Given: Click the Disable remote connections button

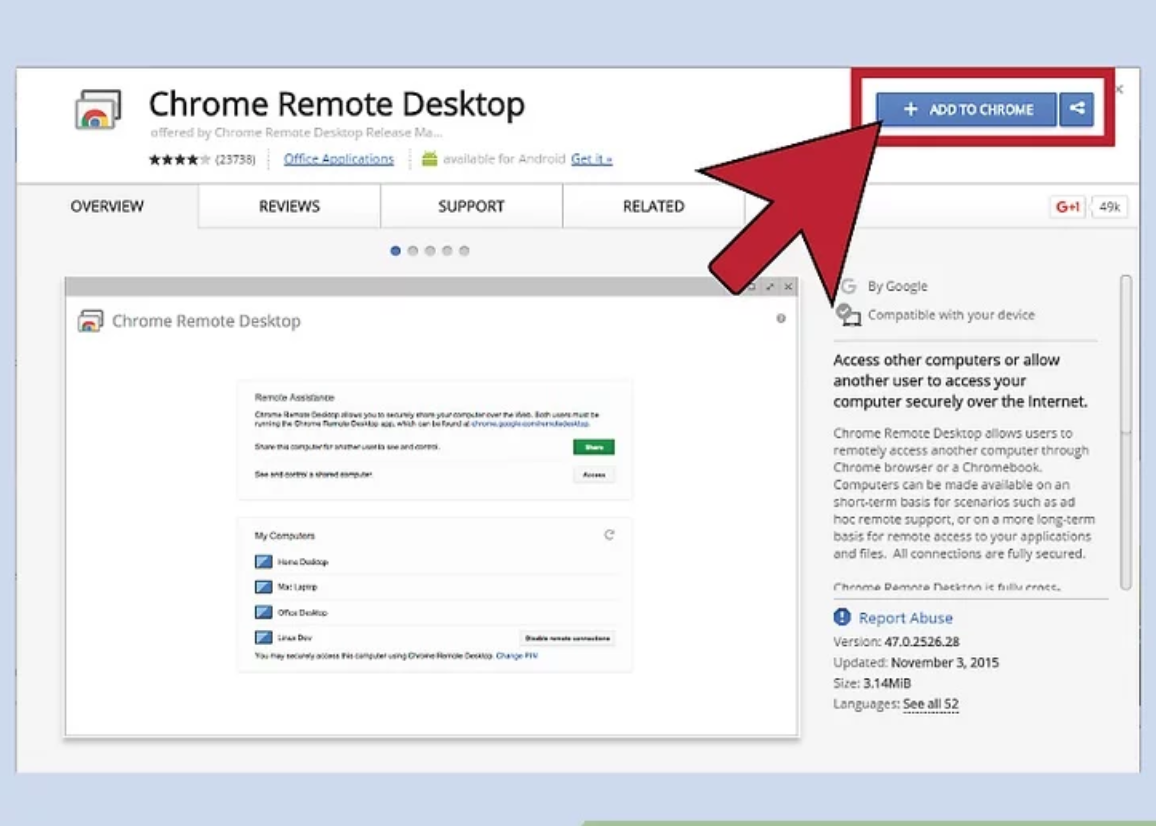Looking at the screenshot, I should [567, 638].
